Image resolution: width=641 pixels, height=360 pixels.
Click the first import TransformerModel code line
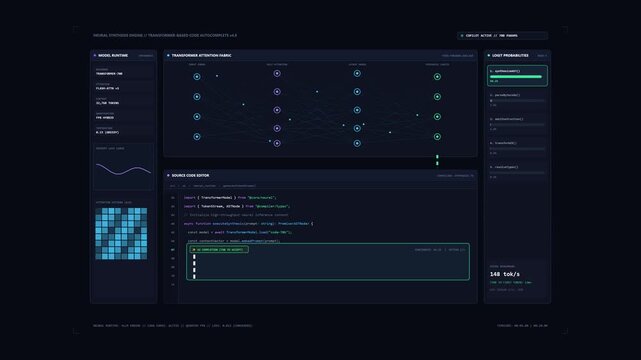click(x=230, y=197)
